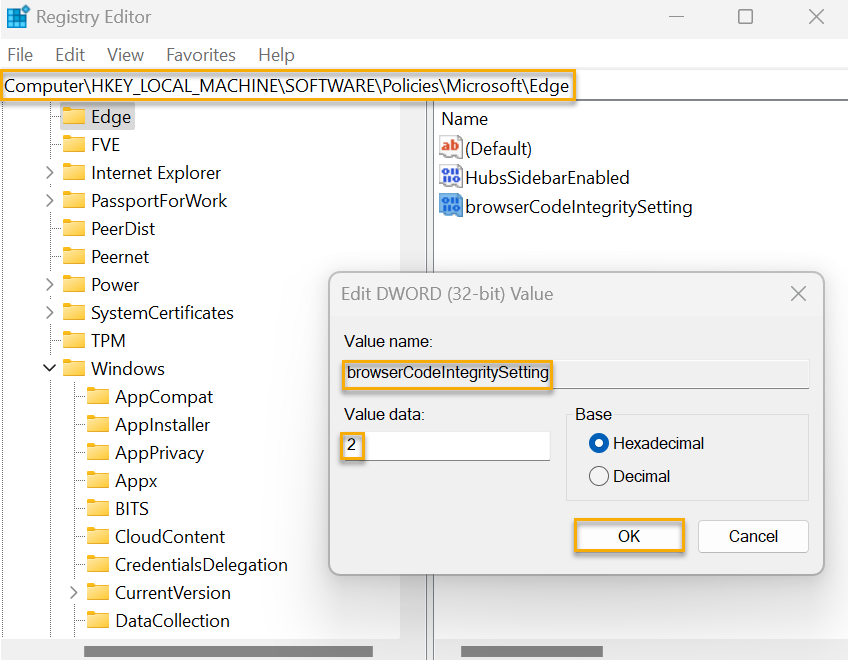Image resolution: width=848 pixels, height=660 pixels.
Task: Open the Edit menu
Action: 69,55
